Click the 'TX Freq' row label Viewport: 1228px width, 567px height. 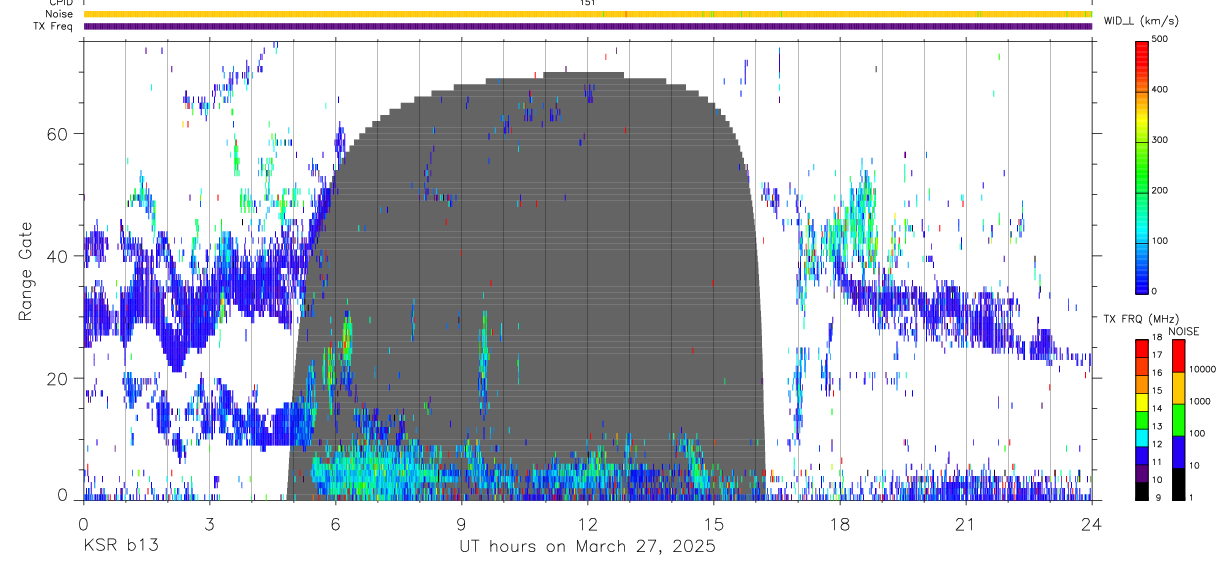pyautogui.click(x=53, y=26)
